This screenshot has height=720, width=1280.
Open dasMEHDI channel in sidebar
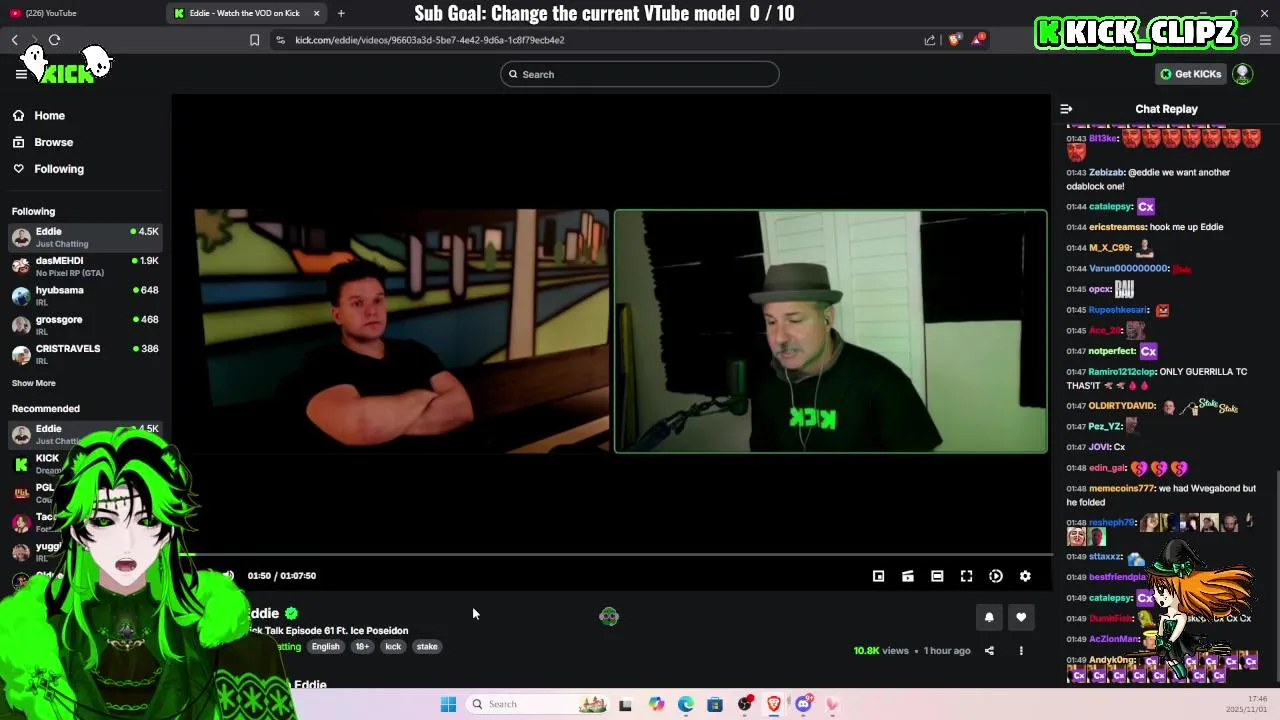(x=85, y=266)
